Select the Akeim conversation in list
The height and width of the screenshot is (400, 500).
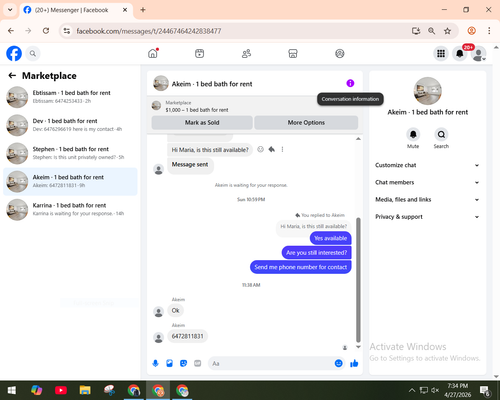click(x=70, y=181)
